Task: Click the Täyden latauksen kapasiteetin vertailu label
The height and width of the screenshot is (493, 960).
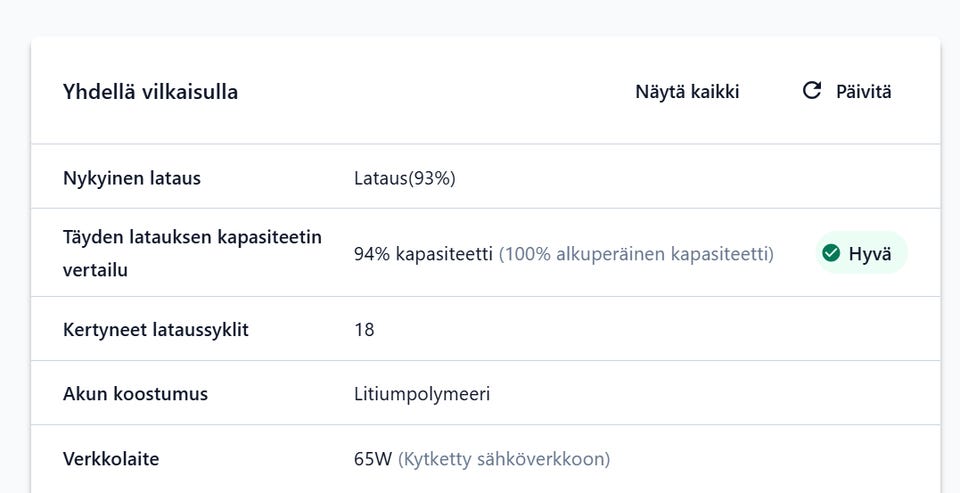Action: [192, 237]
